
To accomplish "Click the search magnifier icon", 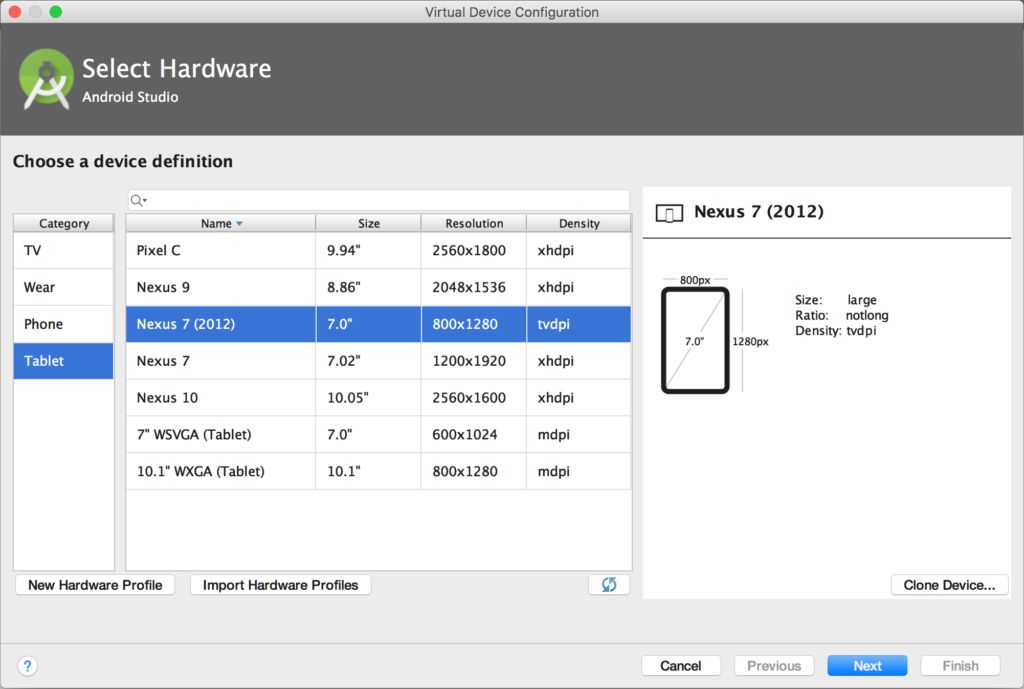I will coord(138,200).
